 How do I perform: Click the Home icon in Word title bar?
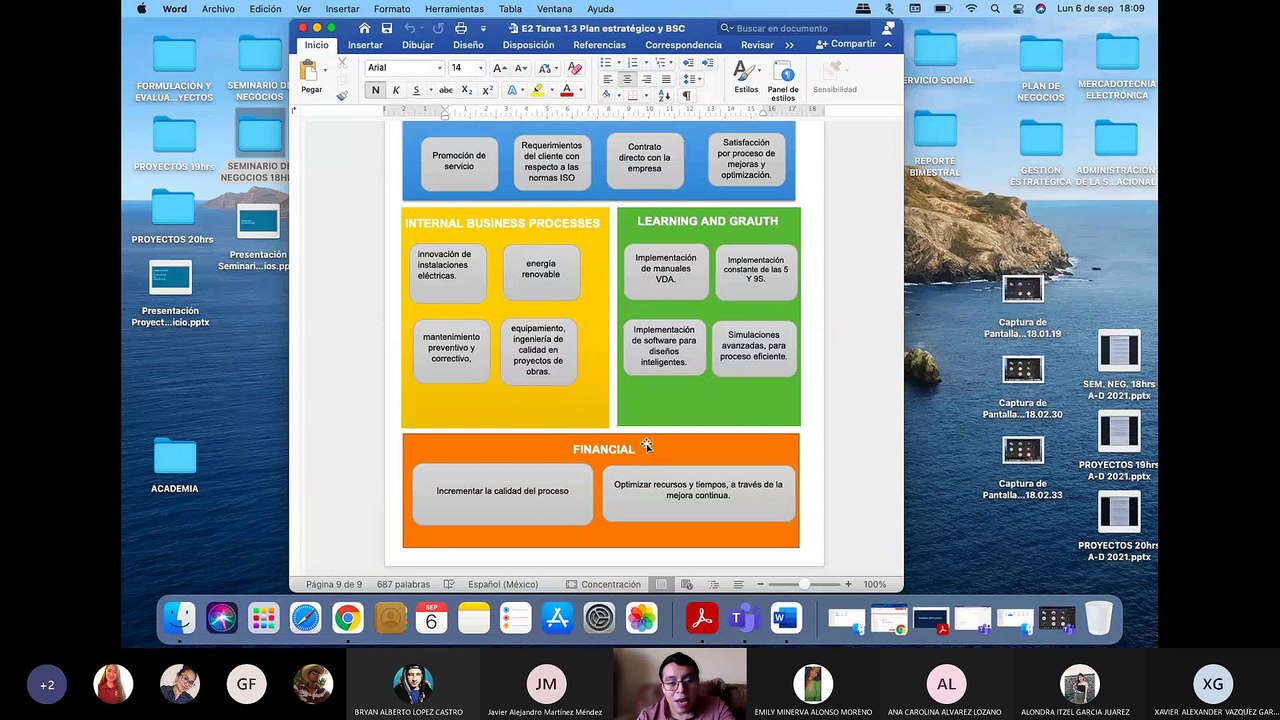point(364,28)
